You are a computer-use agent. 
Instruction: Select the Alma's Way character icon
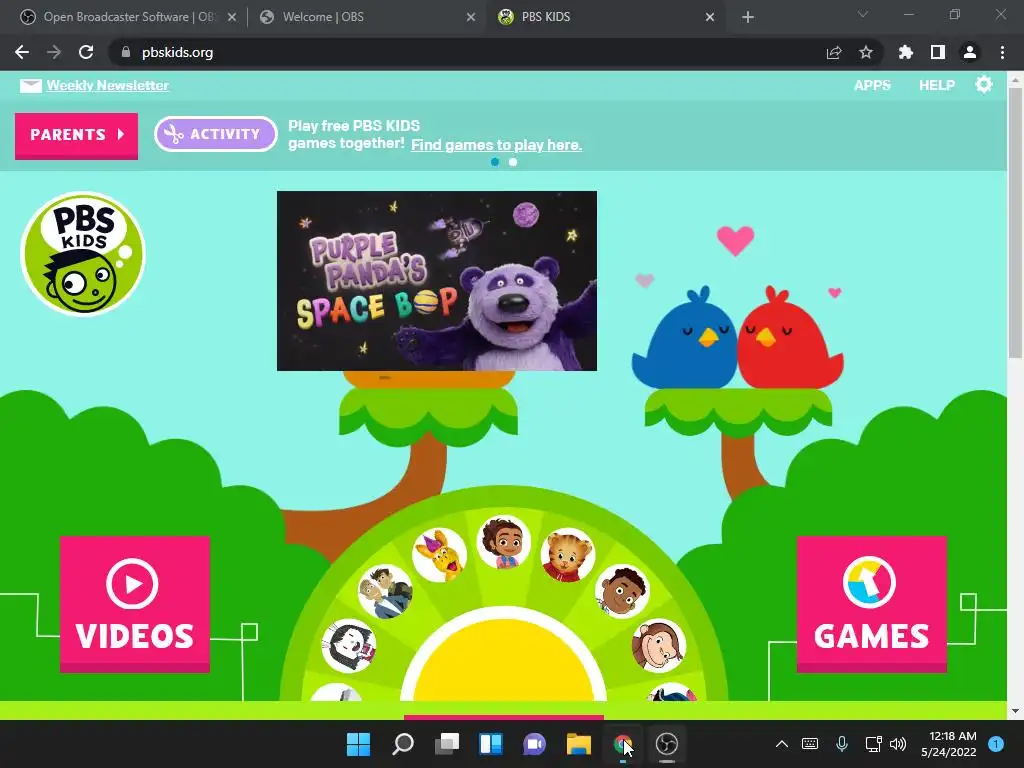503,542
